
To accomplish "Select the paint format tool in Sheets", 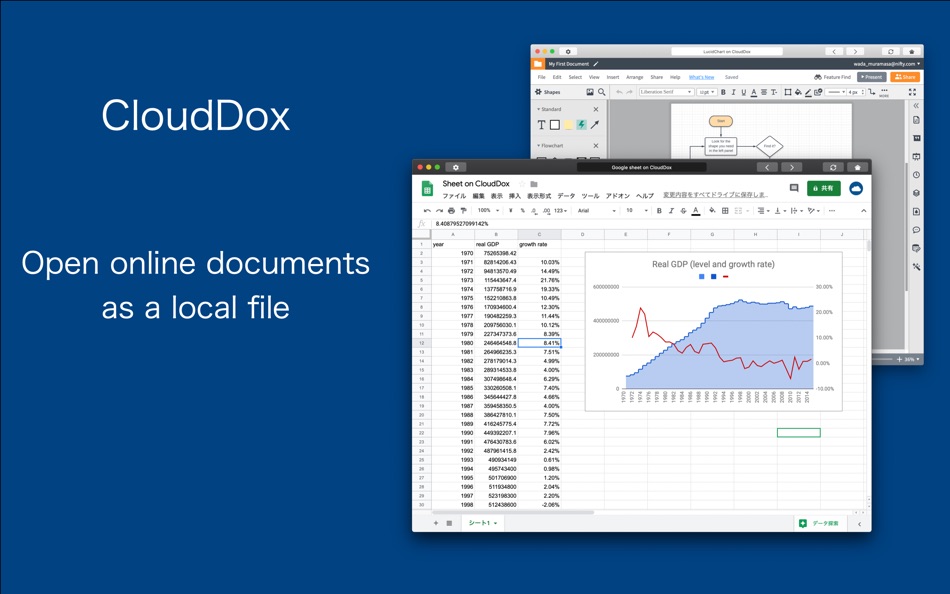I will (463, 211).
